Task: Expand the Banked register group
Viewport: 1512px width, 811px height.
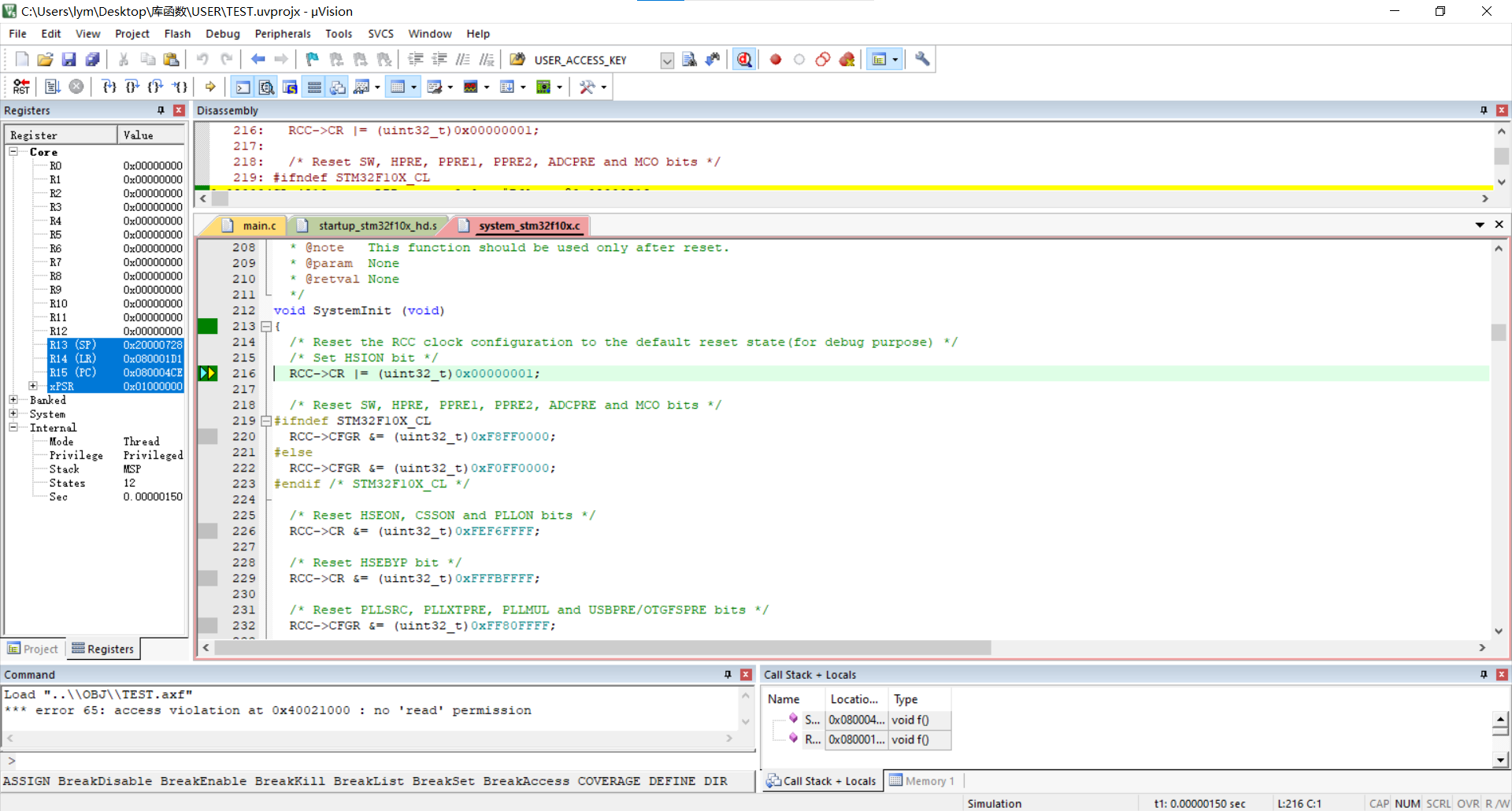Action: coord(13,400)
